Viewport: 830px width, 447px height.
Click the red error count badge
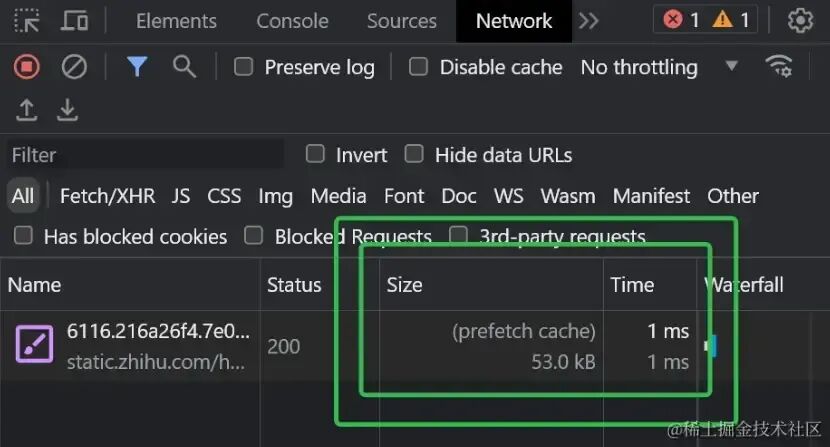682,20
